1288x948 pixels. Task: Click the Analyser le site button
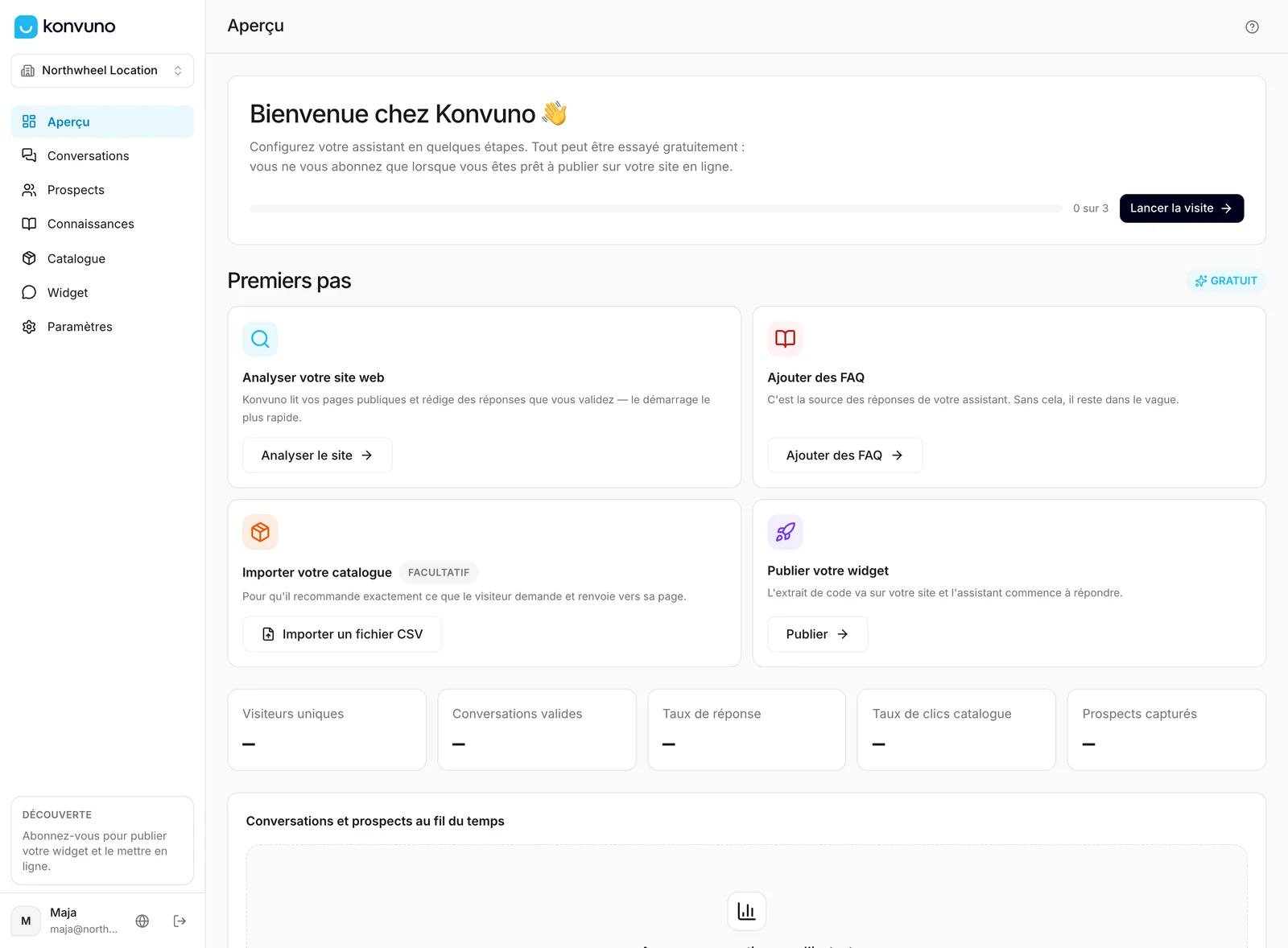pos(317,455)
